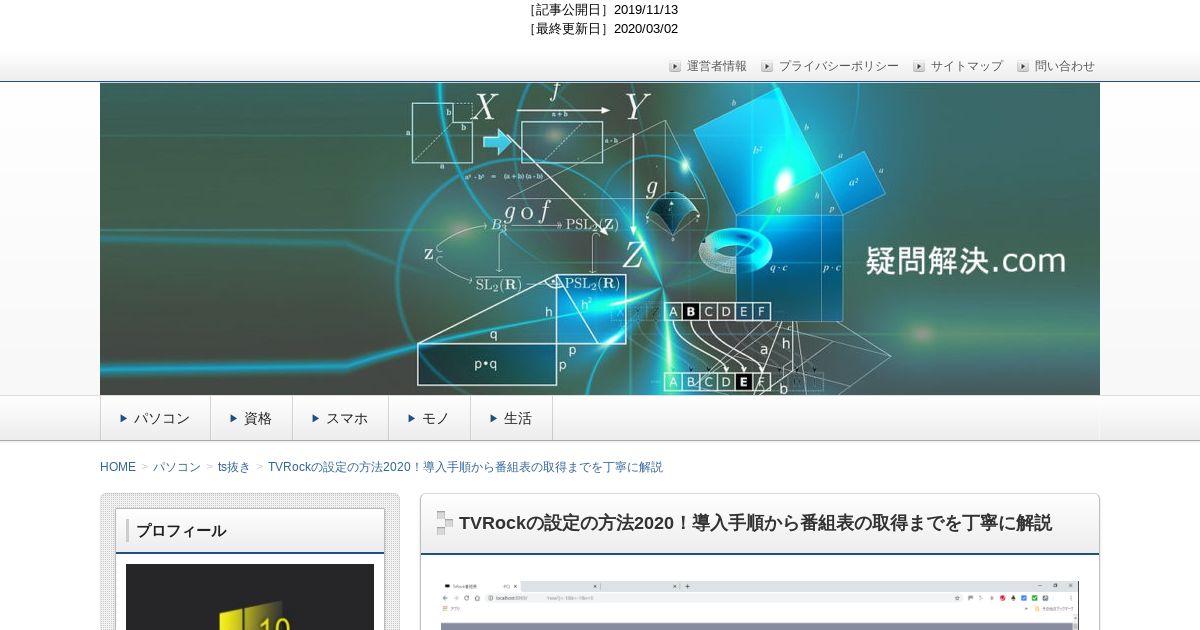The width and height of the screenshot is (1200, 630).
Task: Click the 最終更新日 2020/03/02 text
Action: 603,29
